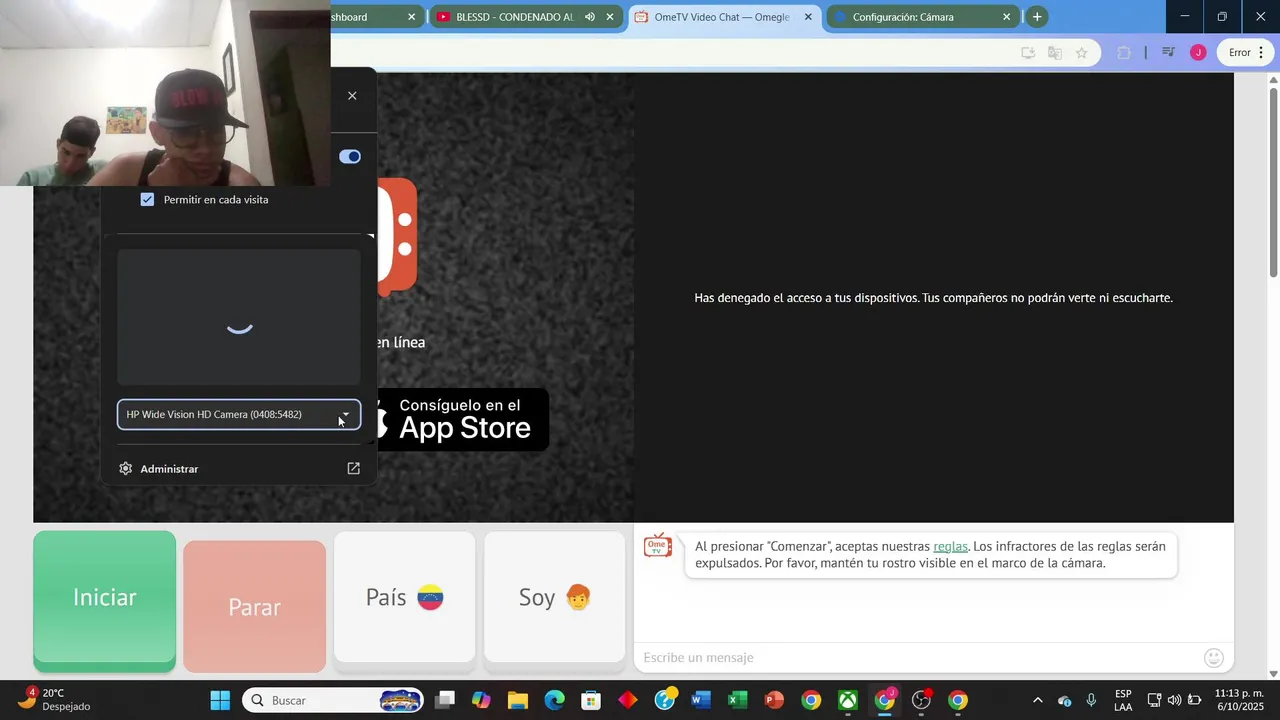The height and width of the screenshot is (720, 1280).
Task: Open Chrome menu via Error button
Action: [1246, 53]
